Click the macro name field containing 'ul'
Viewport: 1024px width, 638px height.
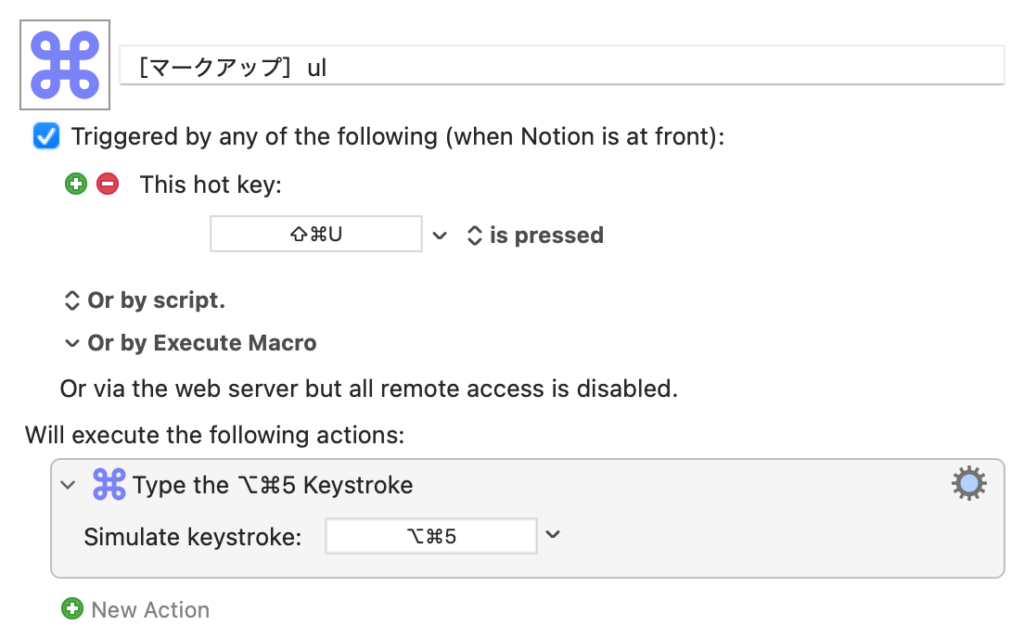pyautogui.click(x=560, y=68)
